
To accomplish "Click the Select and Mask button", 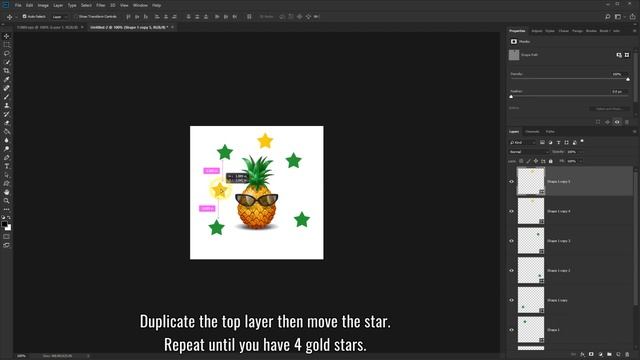I will 609,109.
